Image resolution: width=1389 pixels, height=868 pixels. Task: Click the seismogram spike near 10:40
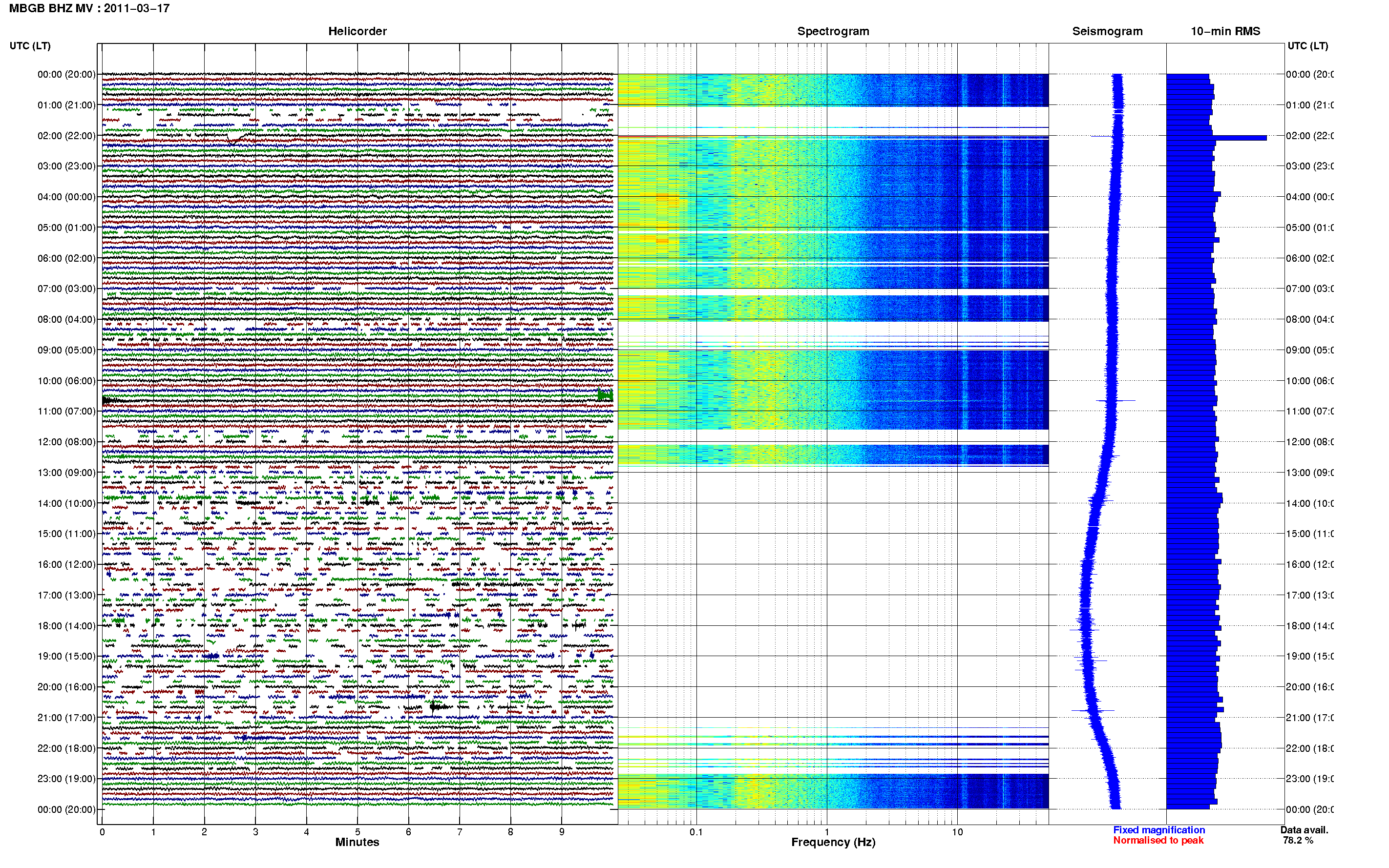click(1115, 401)
